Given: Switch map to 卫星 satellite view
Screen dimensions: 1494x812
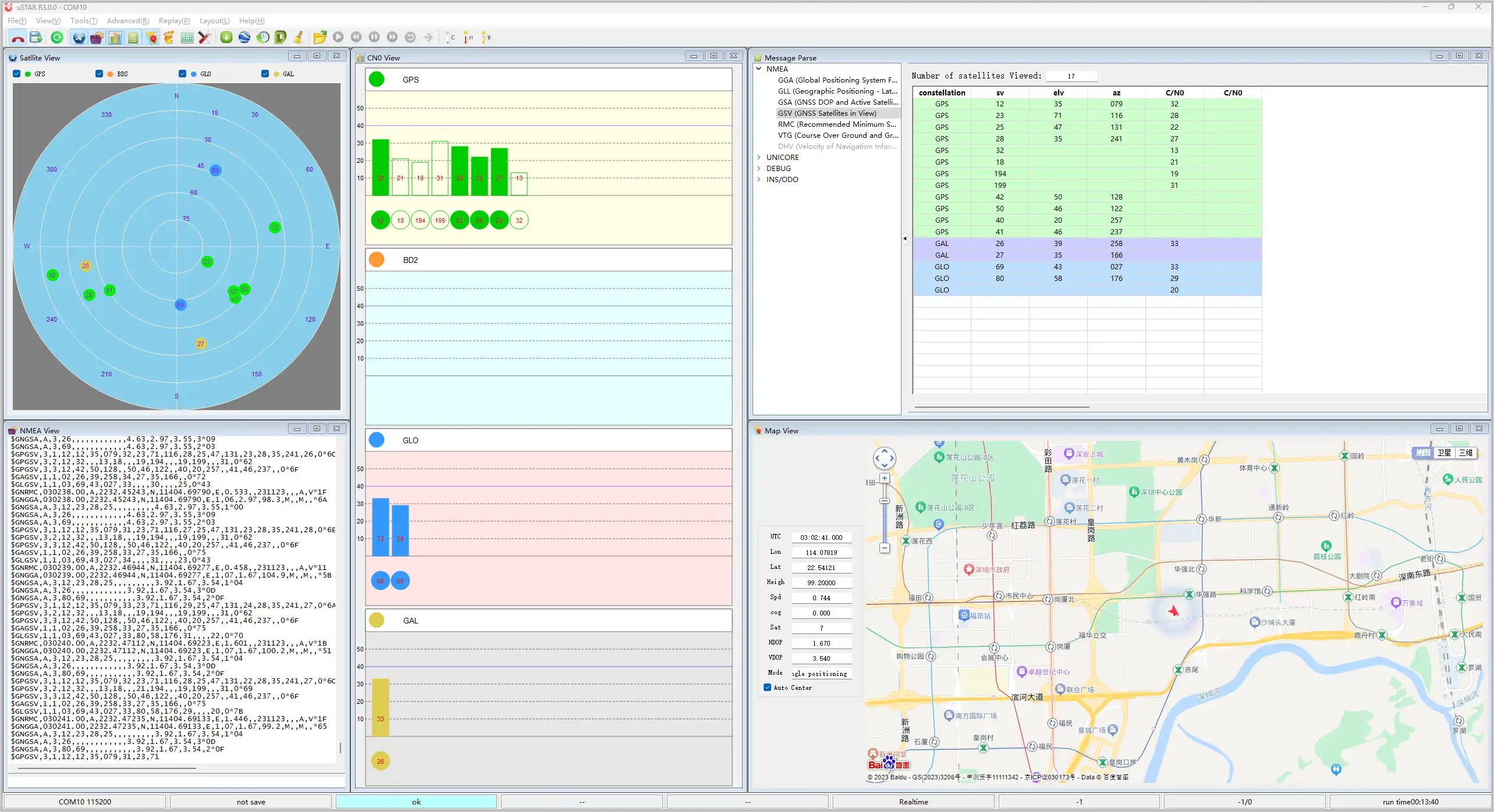Looking at the screenshot, I should 1444,453.
